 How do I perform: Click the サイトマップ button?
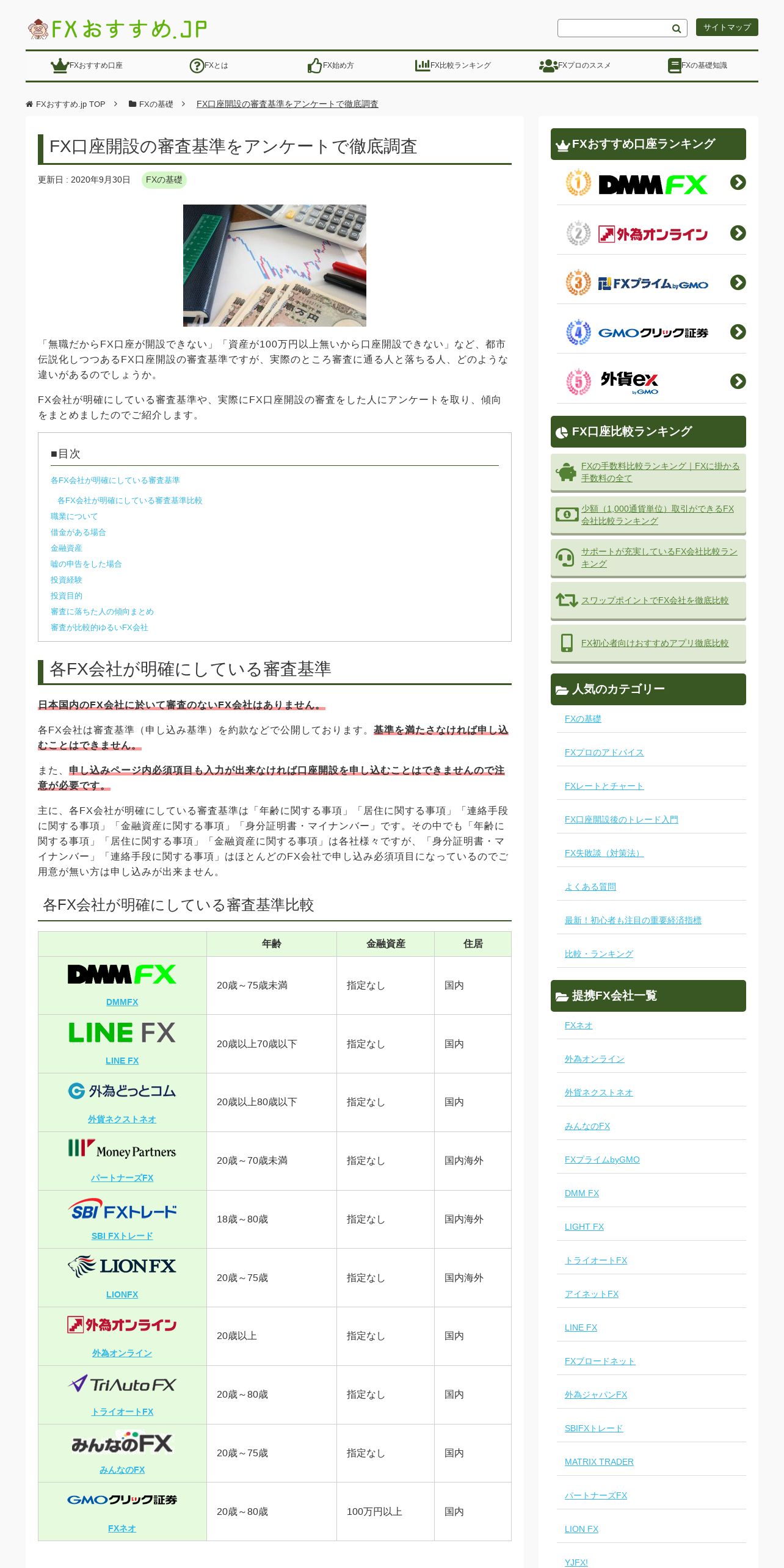727,27
